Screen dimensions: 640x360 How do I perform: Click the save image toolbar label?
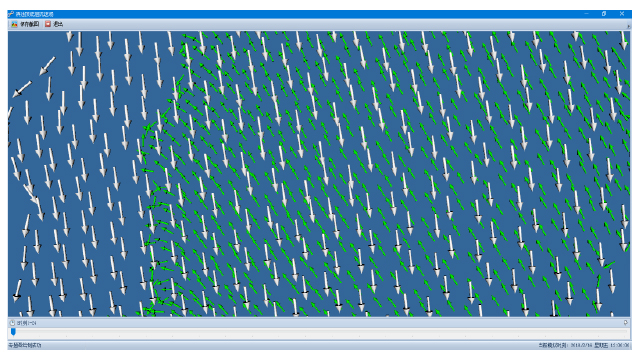click(x=29, y=24)
